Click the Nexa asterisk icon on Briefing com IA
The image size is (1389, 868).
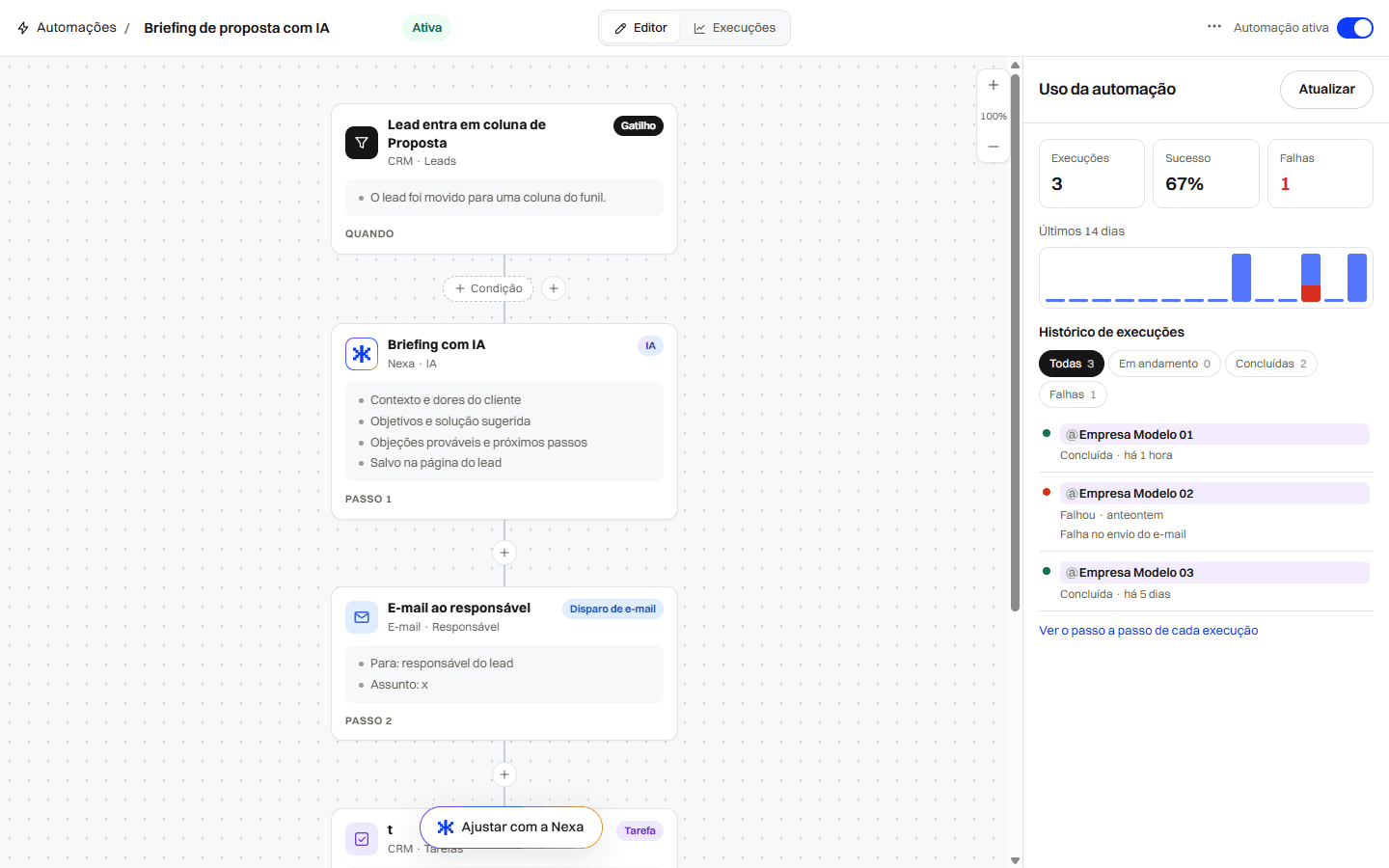[x=362, y=354]
